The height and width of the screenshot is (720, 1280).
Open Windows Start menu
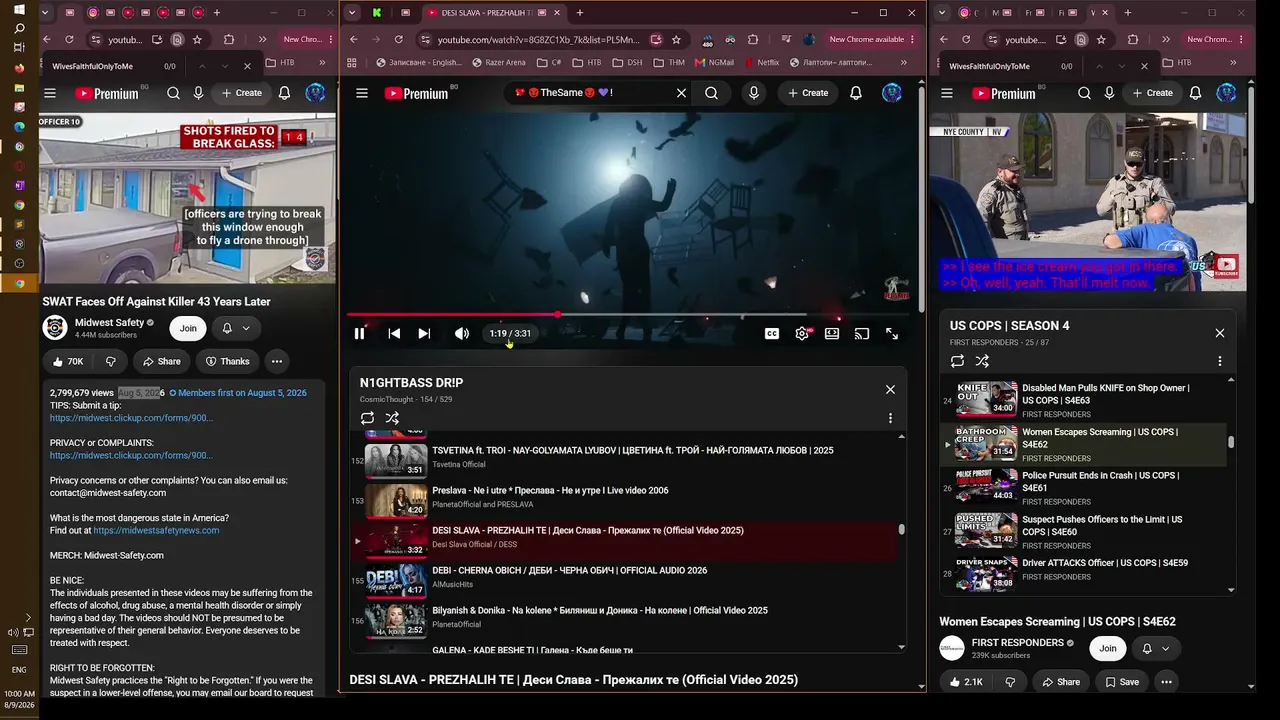pos(19,10)
